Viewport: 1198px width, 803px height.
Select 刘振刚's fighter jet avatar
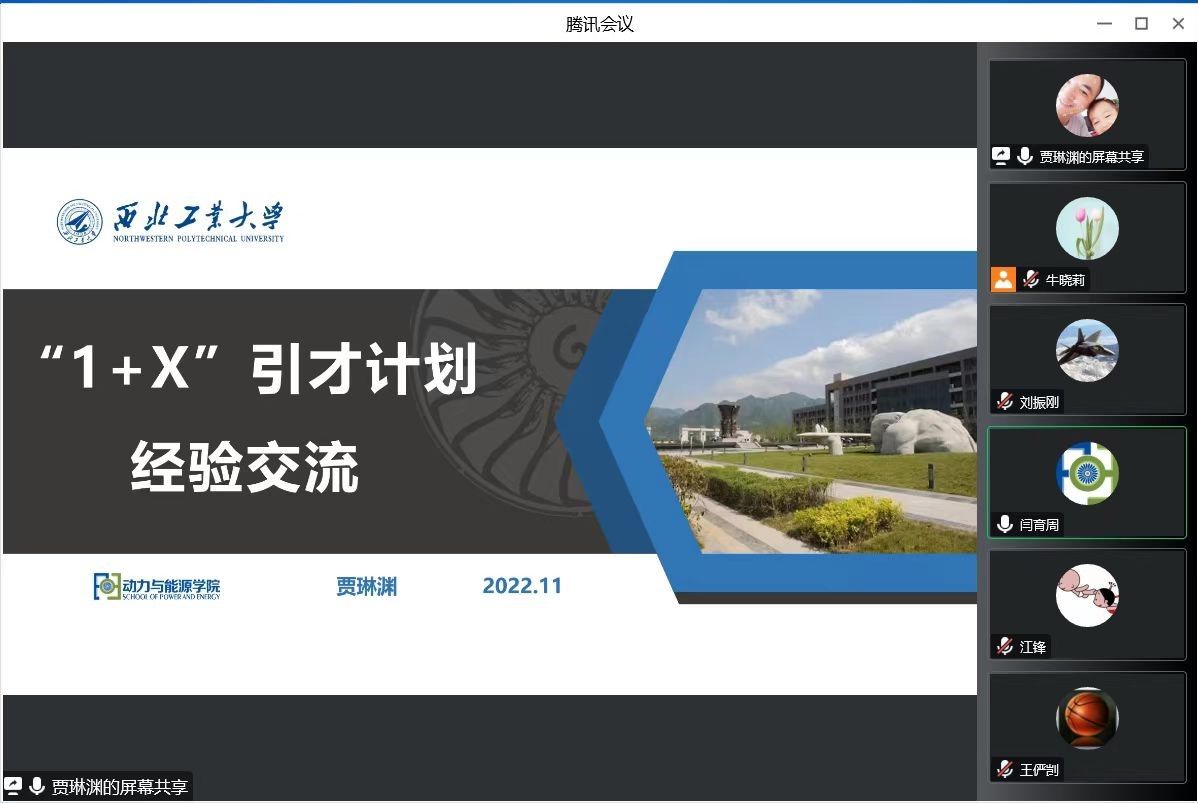[1087, 350]
